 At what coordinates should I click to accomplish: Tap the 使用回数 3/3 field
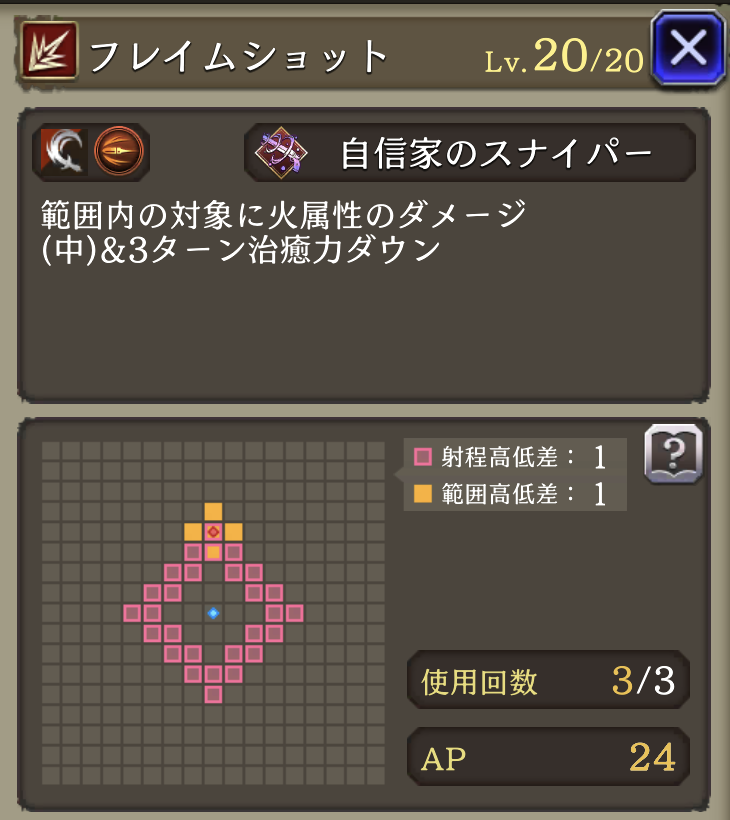[x=548, y=680]
